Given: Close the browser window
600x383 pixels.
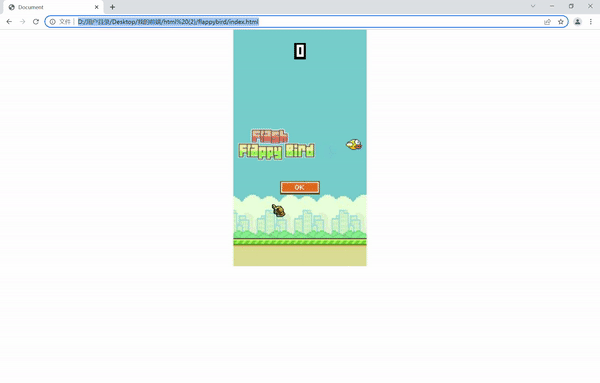Looking at the screenshot, I should pos(590,6).
